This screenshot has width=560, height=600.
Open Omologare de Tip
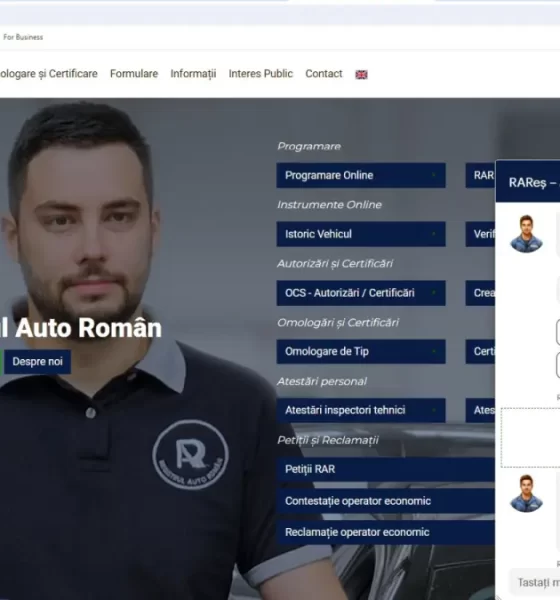(361, 351)
